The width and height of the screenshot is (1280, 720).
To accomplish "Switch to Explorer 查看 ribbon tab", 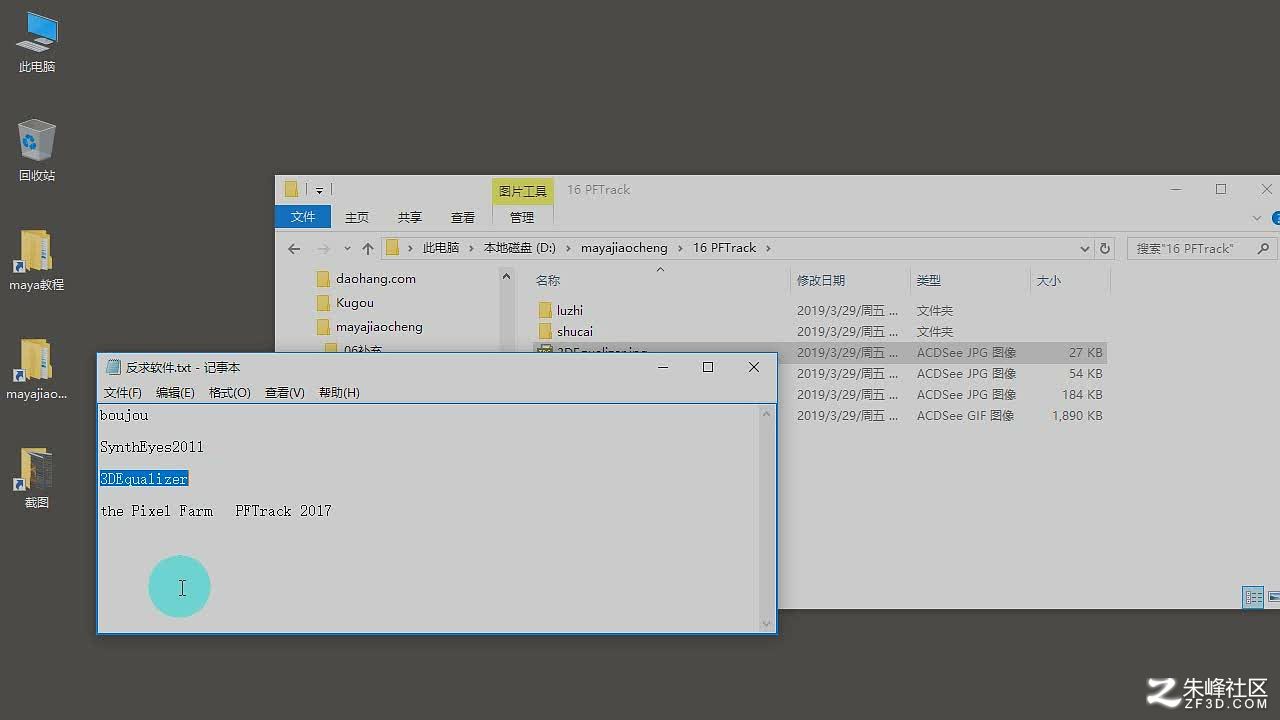I will 463,217.
